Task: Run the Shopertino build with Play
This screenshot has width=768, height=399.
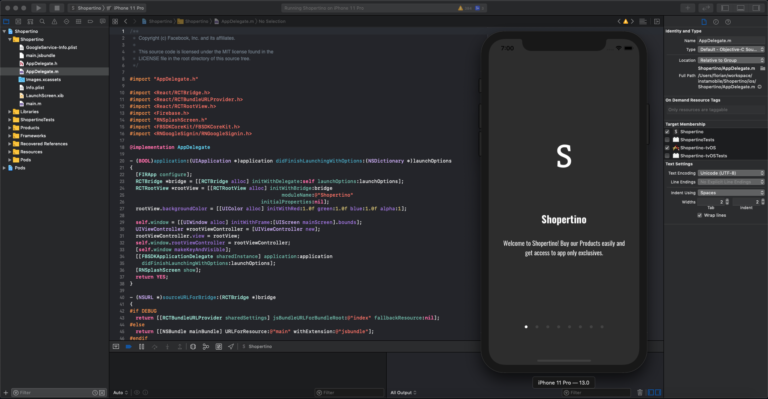Action: (x=38, y=8)
